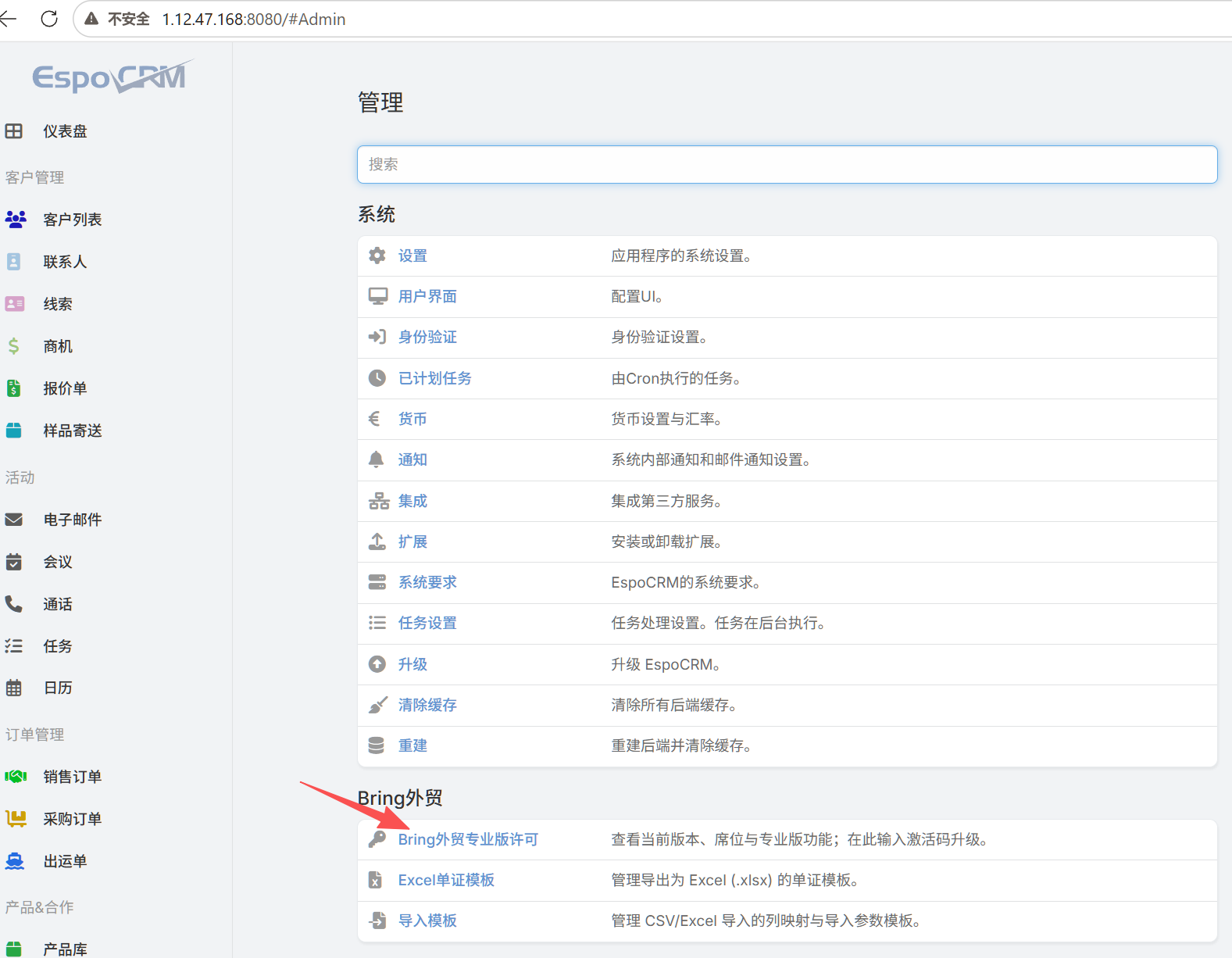Reload the page with the browser refresh button

[49, 19]
